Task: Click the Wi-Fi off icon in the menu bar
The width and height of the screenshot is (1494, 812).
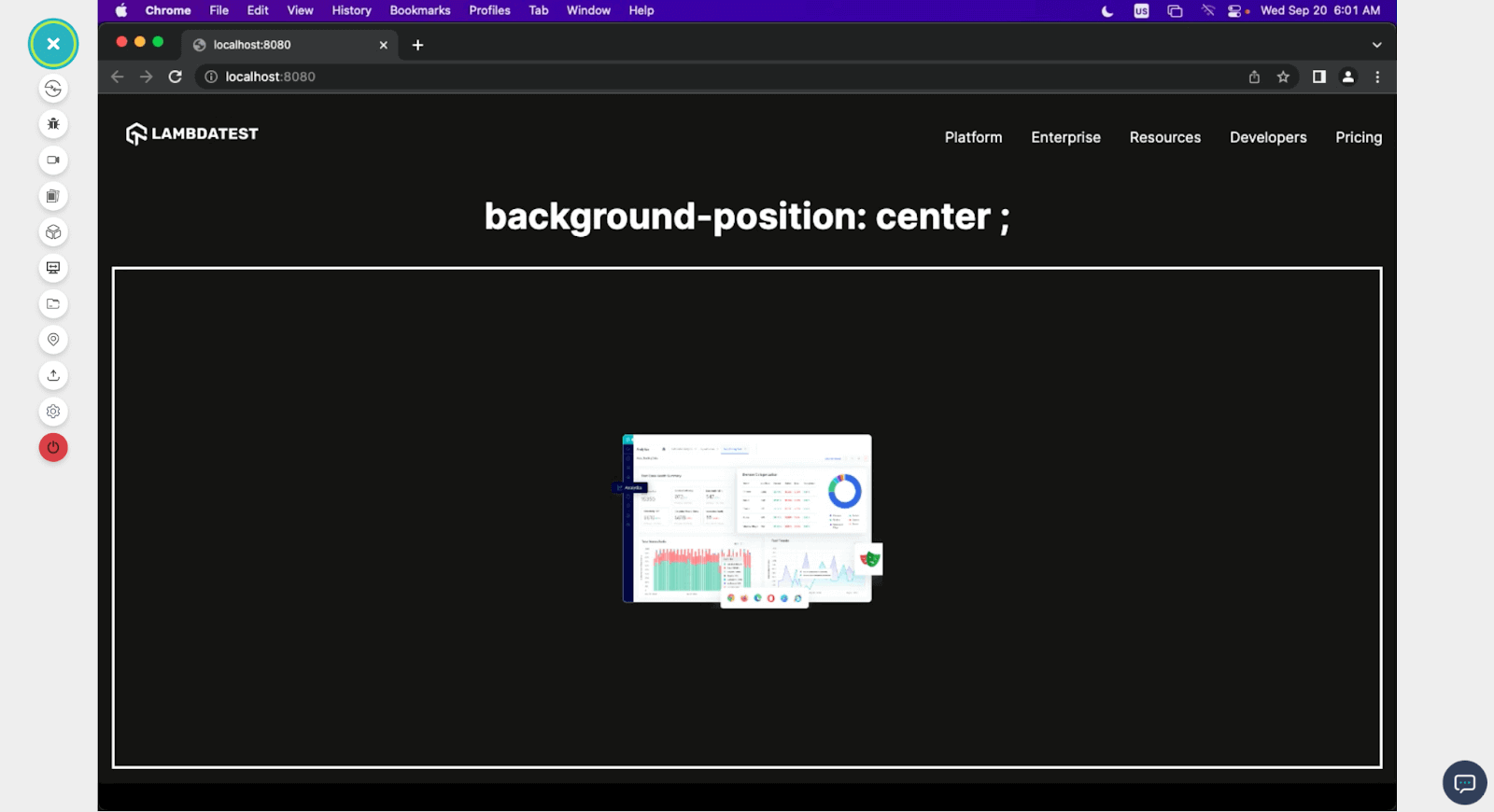Action: tap(1207, 11)
